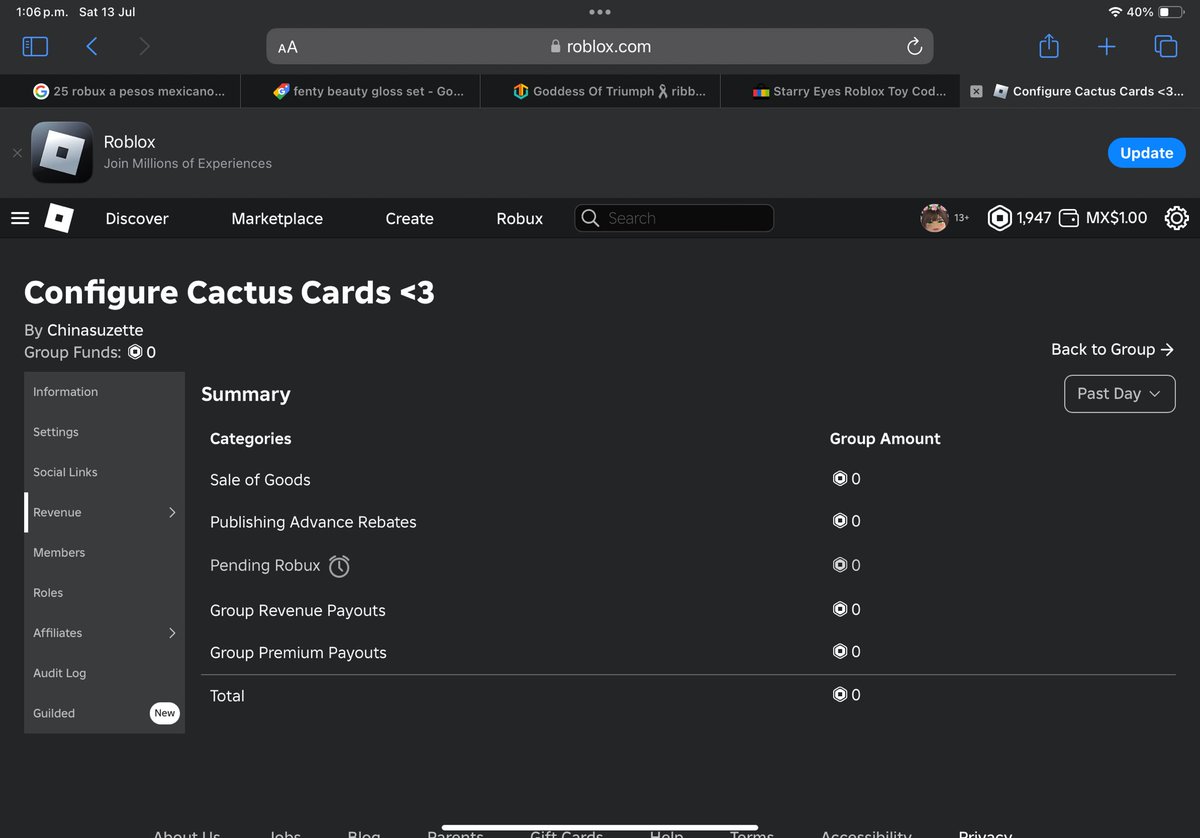Tap the Roblox app icon in banner
The width and height of the screenshot is (1200, 838).
coord(62,152)
